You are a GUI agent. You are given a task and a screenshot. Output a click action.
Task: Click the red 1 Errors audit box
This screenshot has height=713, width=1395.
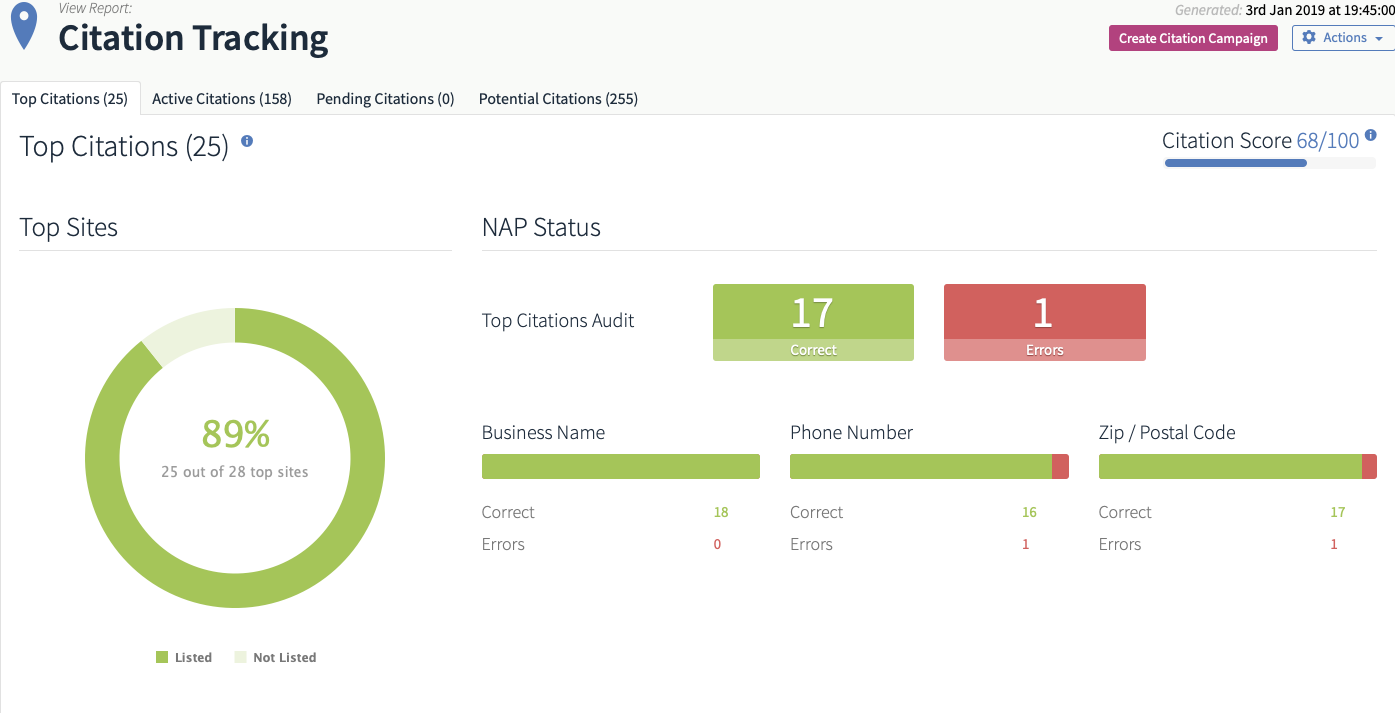1044,322
